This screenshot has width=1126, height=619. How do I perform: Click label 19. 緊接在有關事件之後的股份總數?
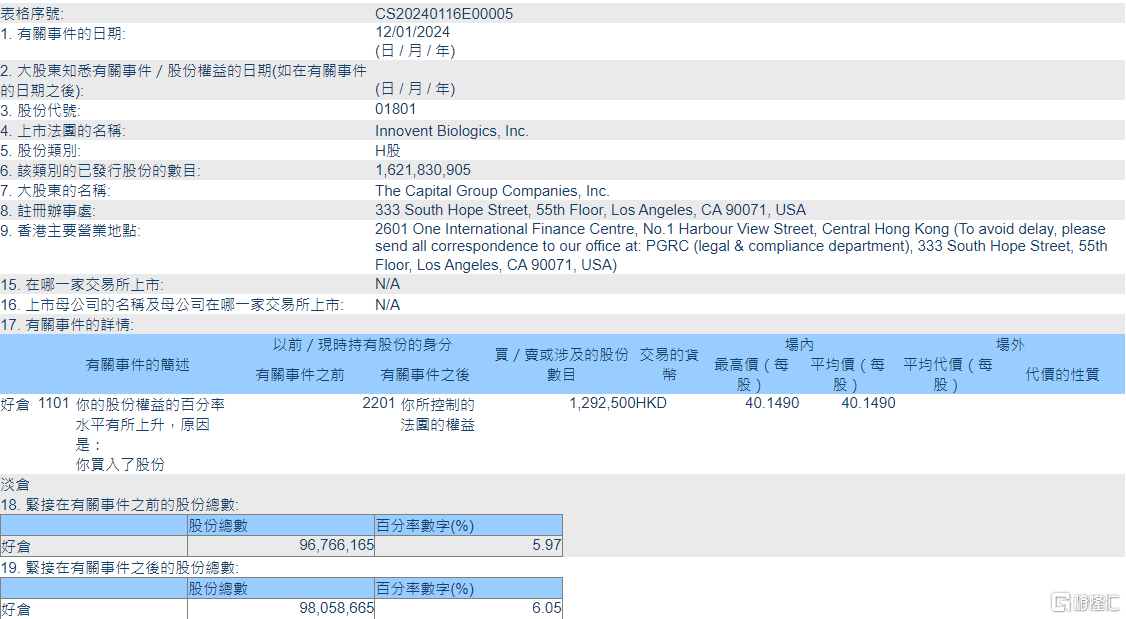(x=119, y=568)
